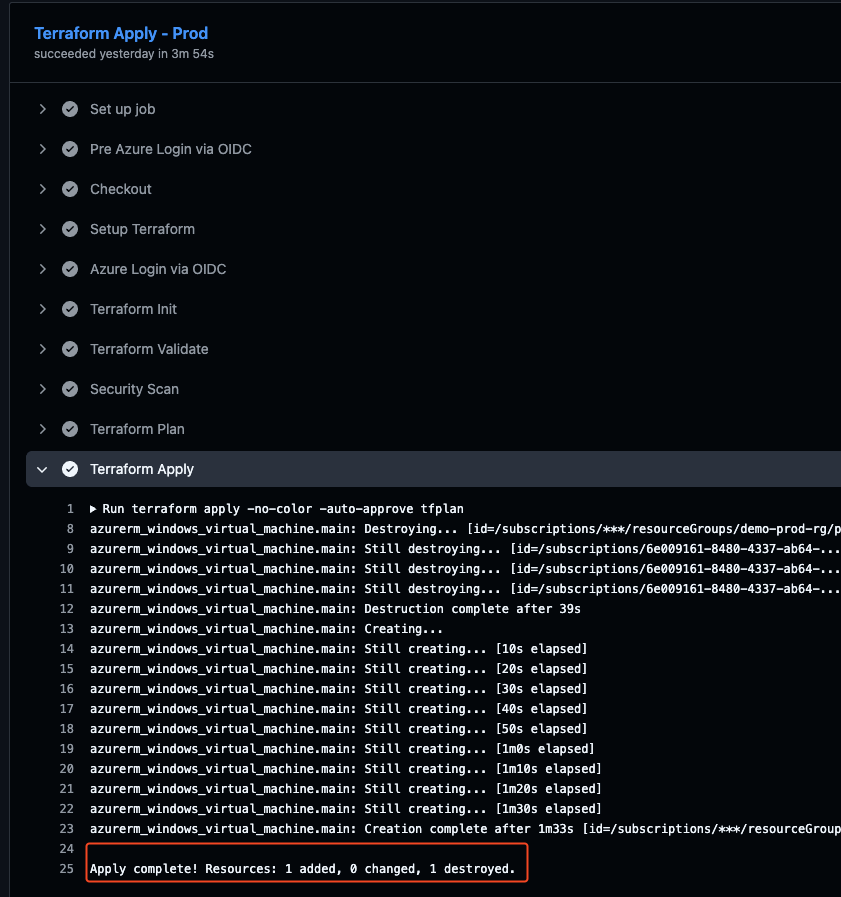Image resolution: width=841 pixels, height=897 pixels.
Task: Collapse the Terraform Apply step chevron
Action: pyautogui.click(x=42, y=469)
